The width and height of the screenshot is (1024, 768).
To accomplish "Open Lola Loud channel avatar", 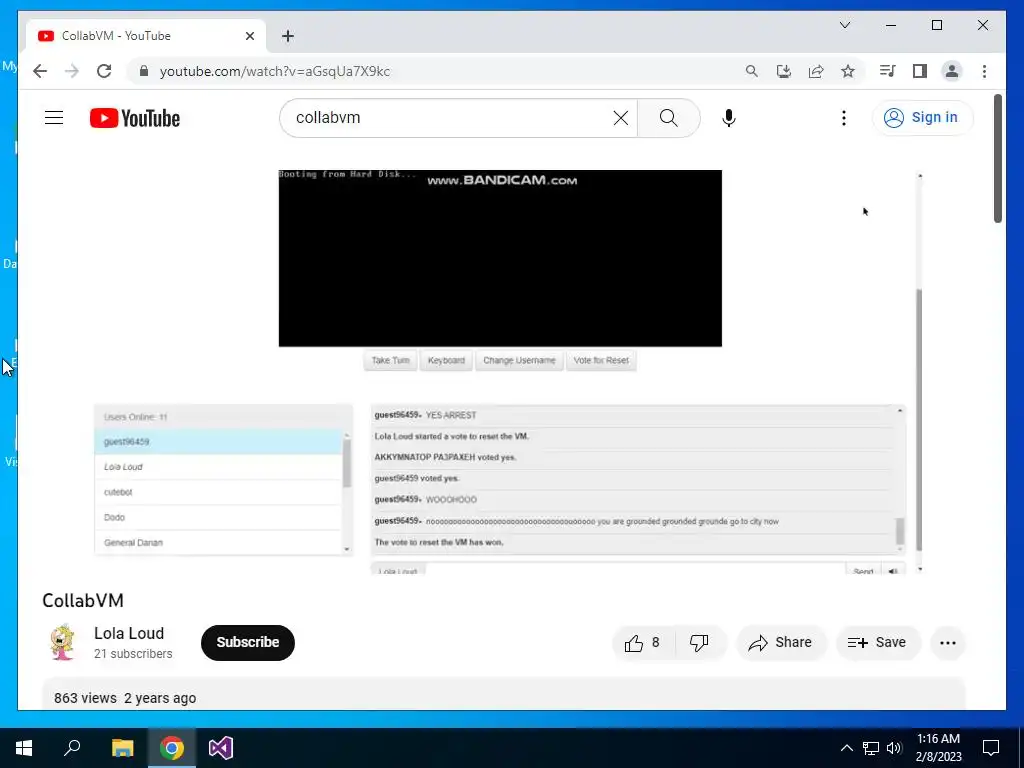I will click(x=62, y=643).
